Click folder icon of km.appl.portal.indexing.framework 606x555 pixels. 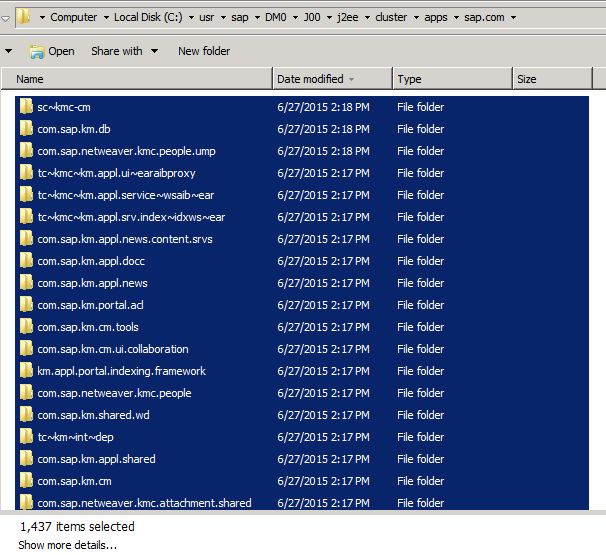(x=26, y=371)
